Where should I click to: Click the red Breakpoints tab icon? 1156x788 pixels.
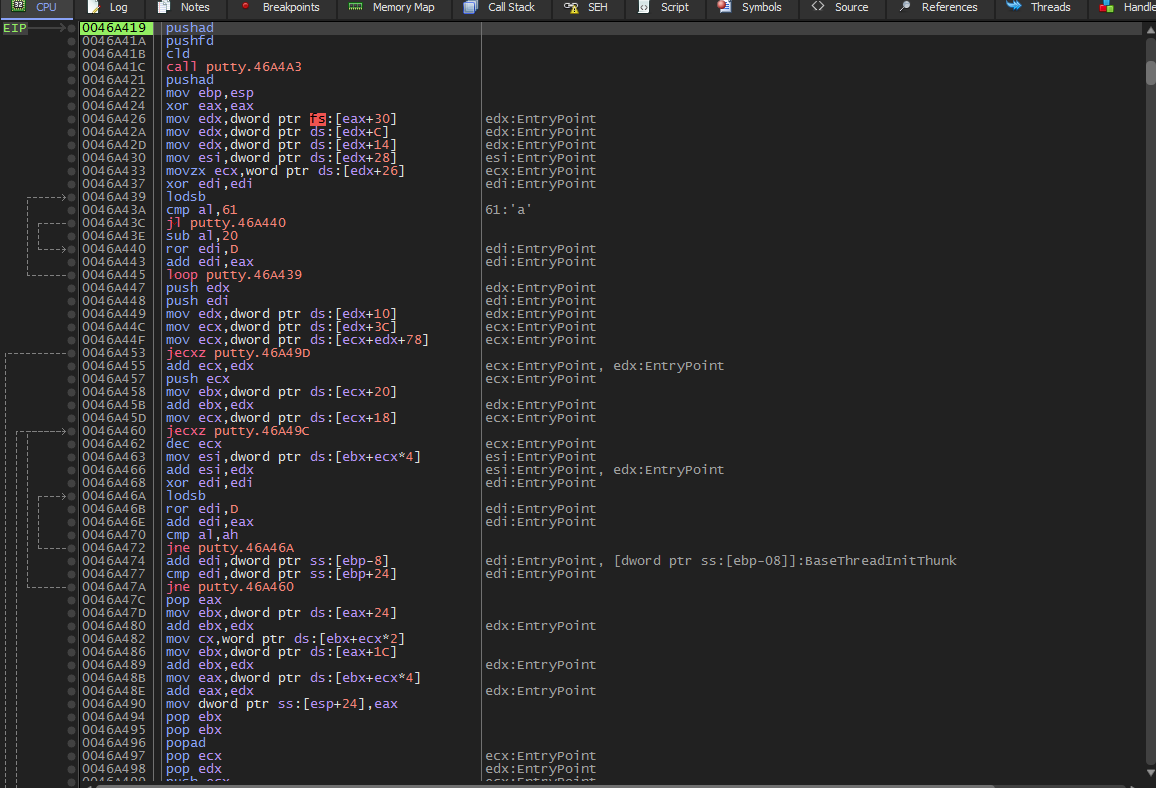click(x=246, y=7)
